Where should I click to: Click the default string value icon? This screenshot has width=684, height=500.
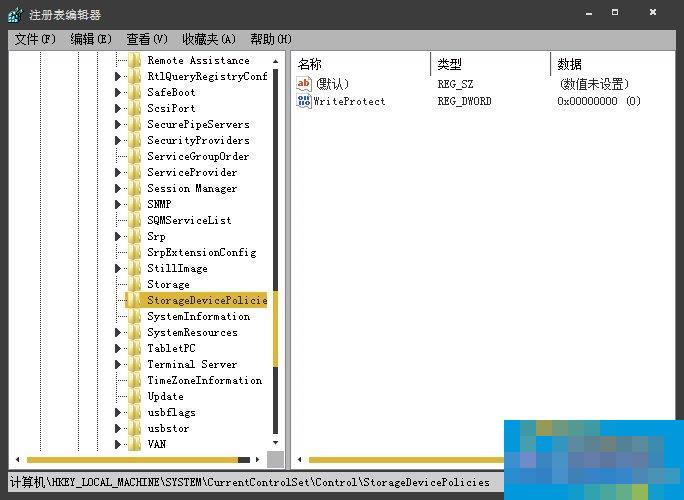[304, 84]
